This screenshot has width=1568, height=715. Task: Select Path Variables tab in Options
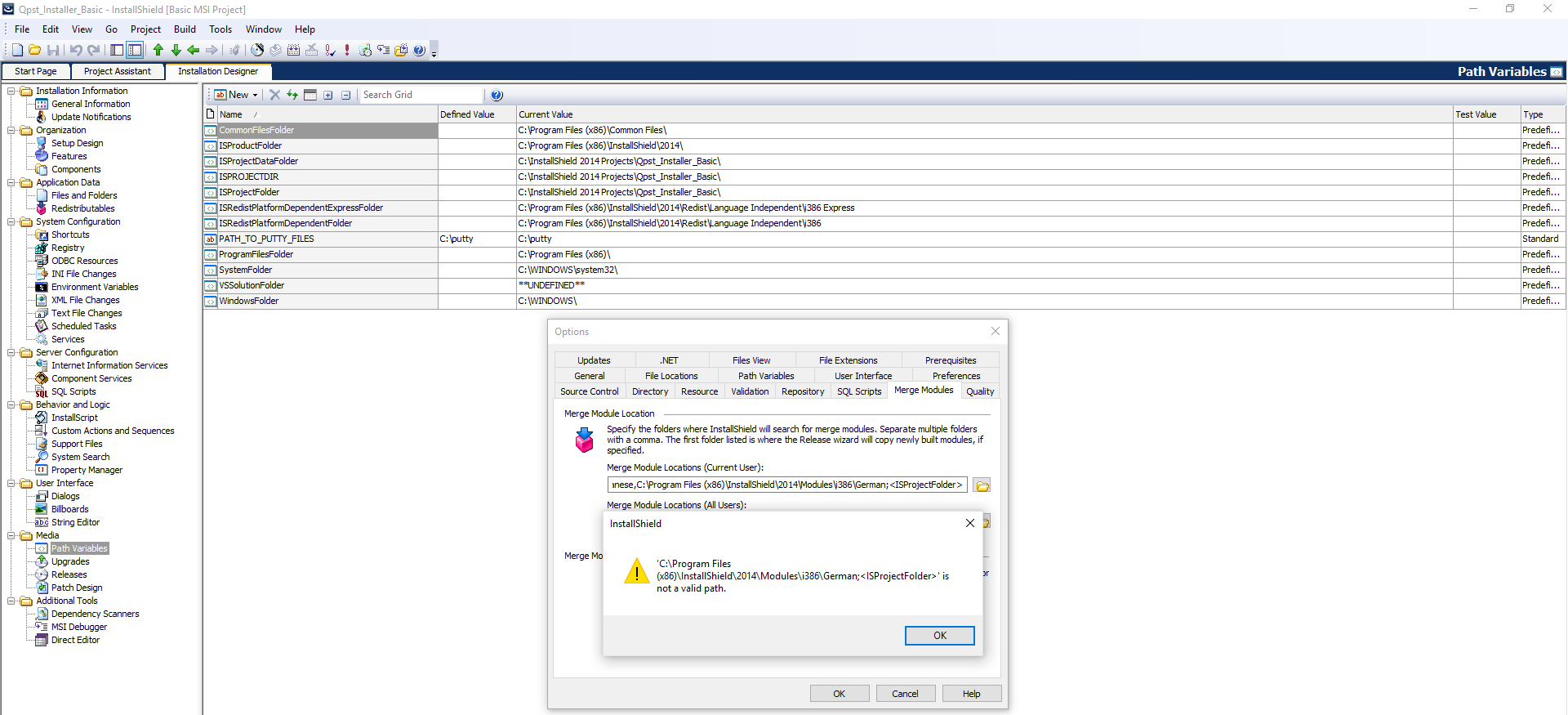766,376
